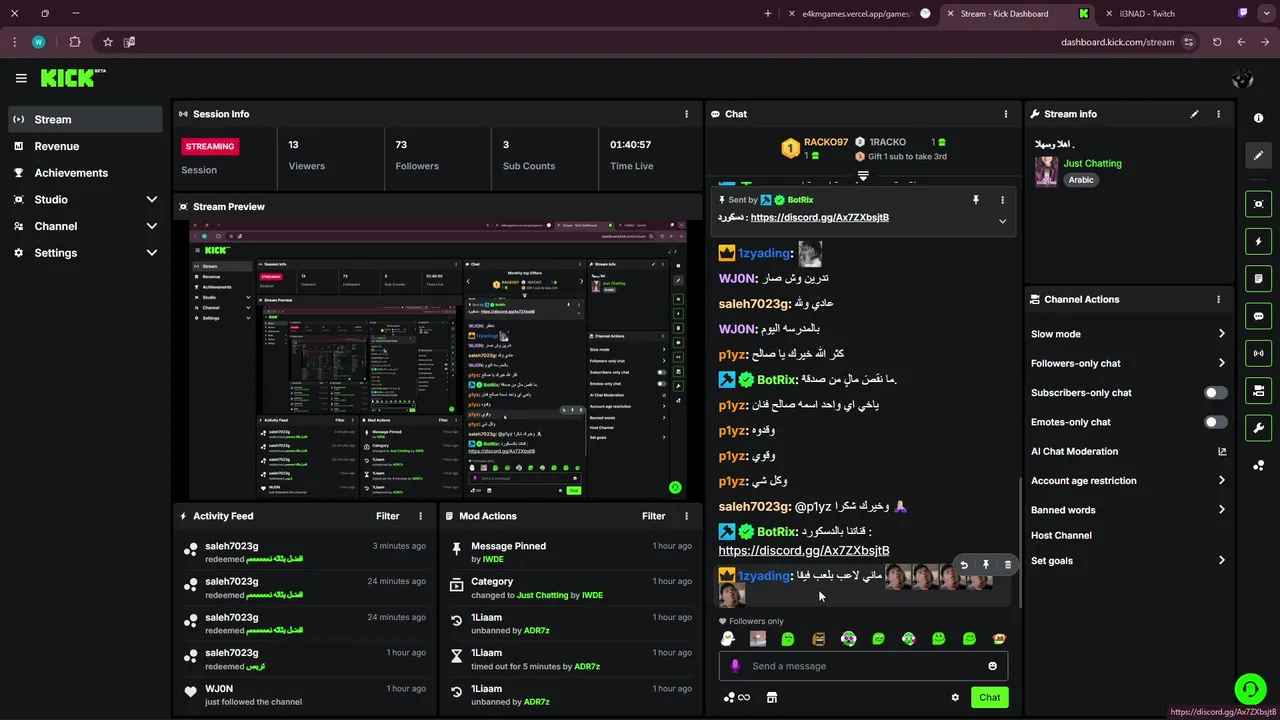Open the profile avatar in the top-right corner

[1243, 79]
